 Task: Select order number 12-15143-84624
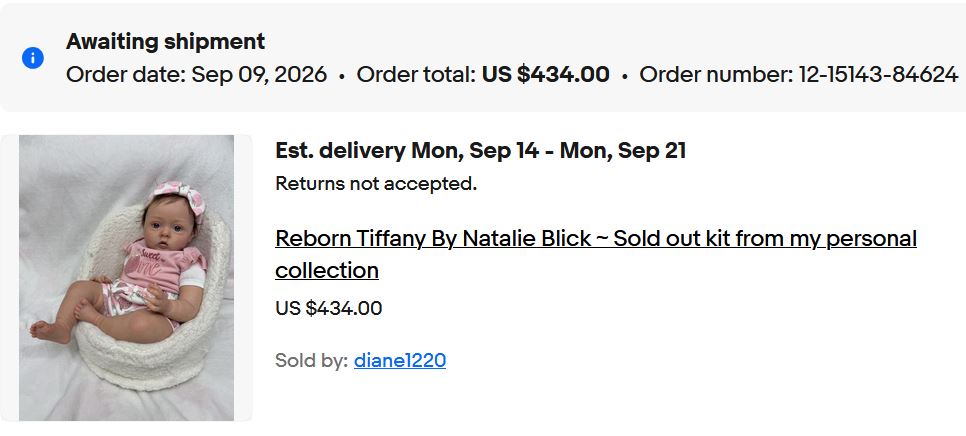coord(878,75)
